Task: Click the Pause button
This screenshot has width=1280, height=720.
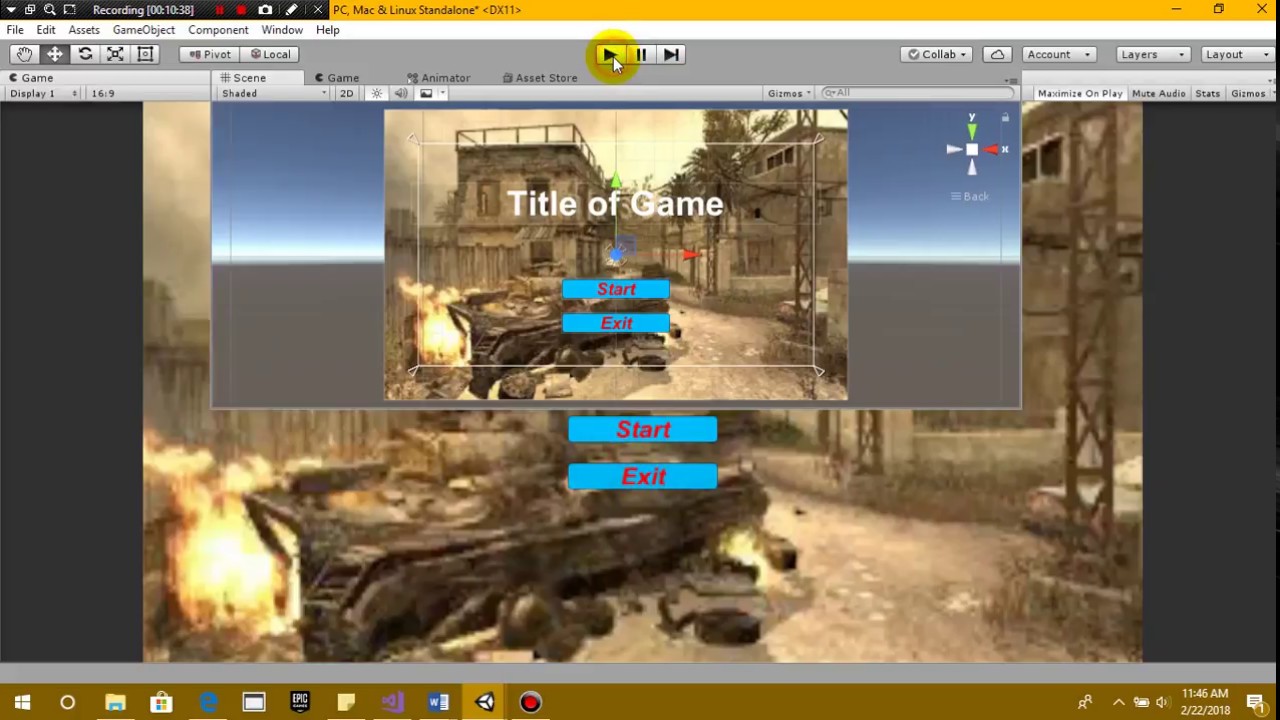Action: click(641, 54)
